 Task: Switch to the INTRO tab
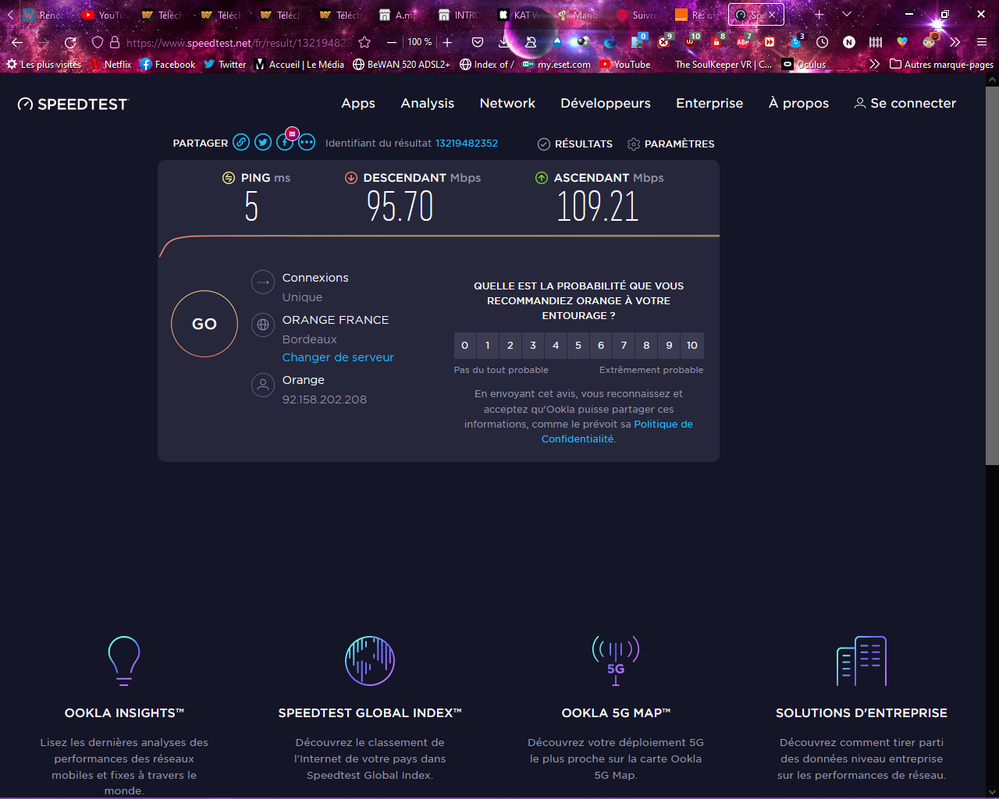458,15
